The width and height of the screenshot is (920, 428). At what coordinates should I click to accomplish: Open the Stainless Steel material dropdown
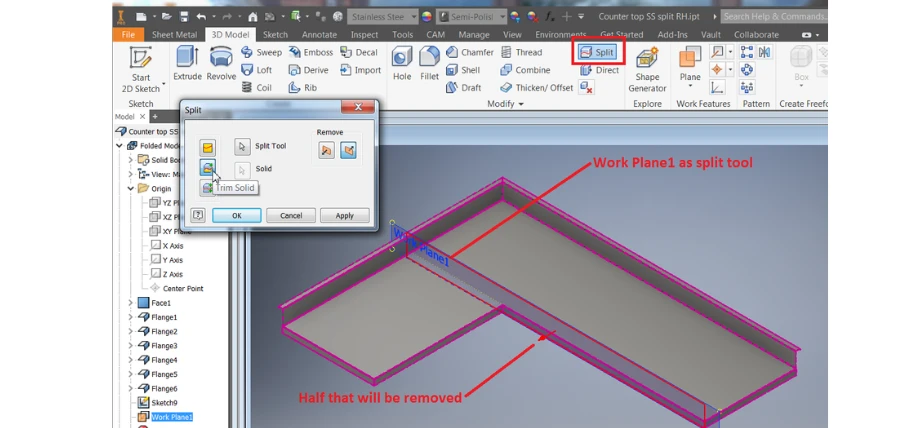tap(383, 16)
